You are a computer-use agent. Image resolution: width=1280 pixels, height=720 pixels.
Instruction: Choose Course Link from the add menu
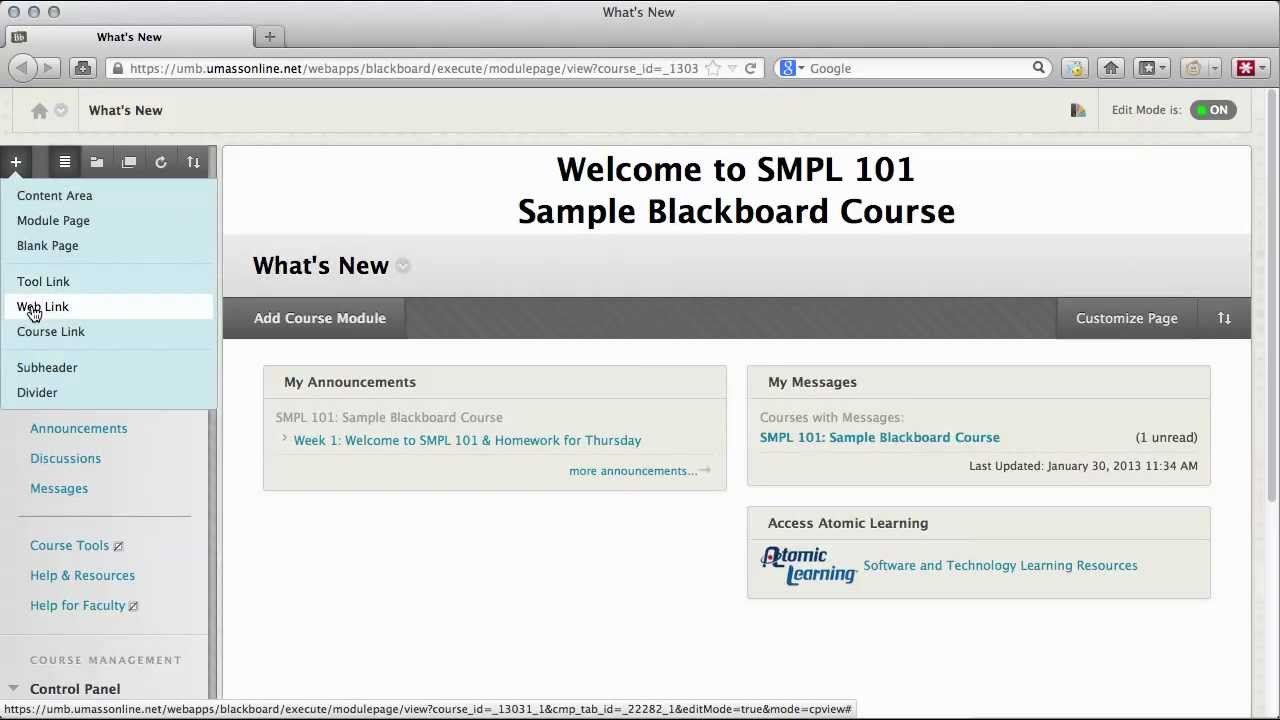[51, 332]
